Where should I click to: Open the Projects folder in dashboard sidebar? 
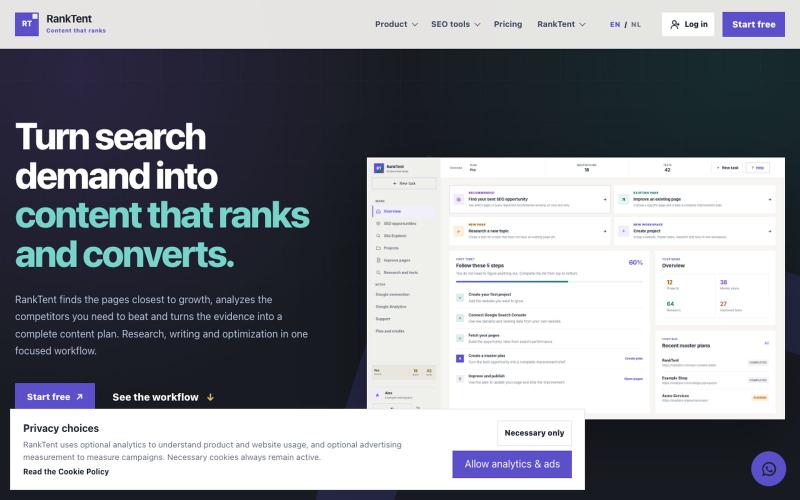pyautogui.click(x=378, y=248)
